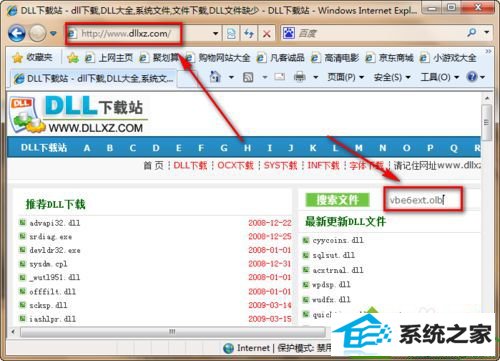Image resolution: width=500 pixels, height=361 pixels.
Task: Open the SYS下载 category link
Action: 280,165
